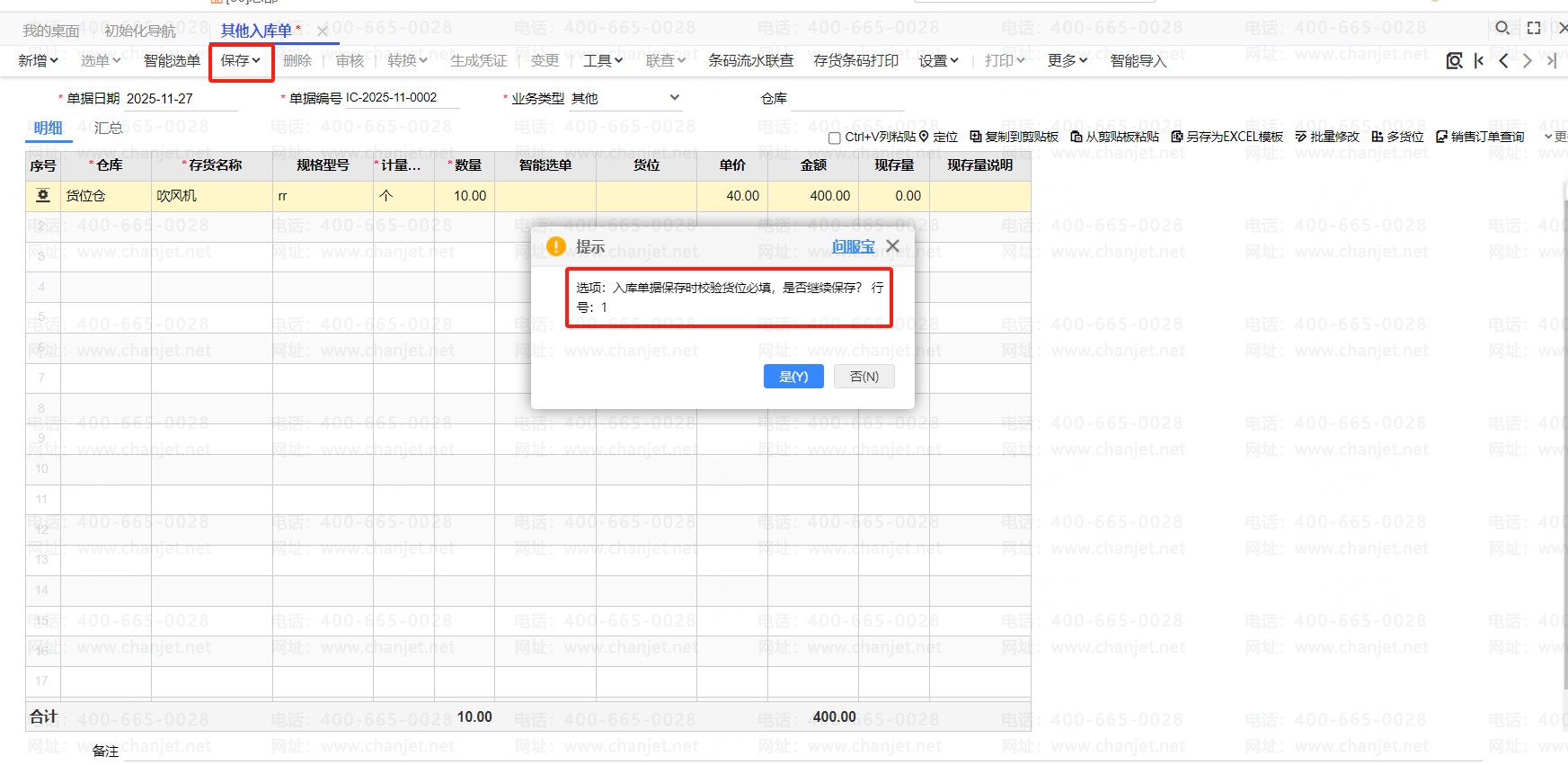
Task: Select cell 吹风机 in 存货名称 column
Action: [x=212, y=196]
